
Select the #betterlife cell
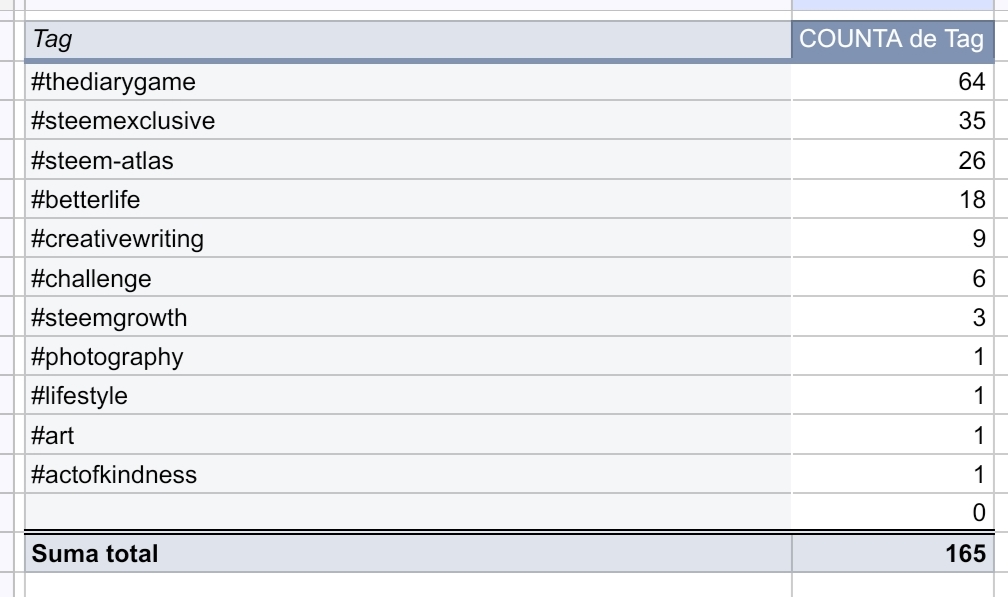point(408,199)
